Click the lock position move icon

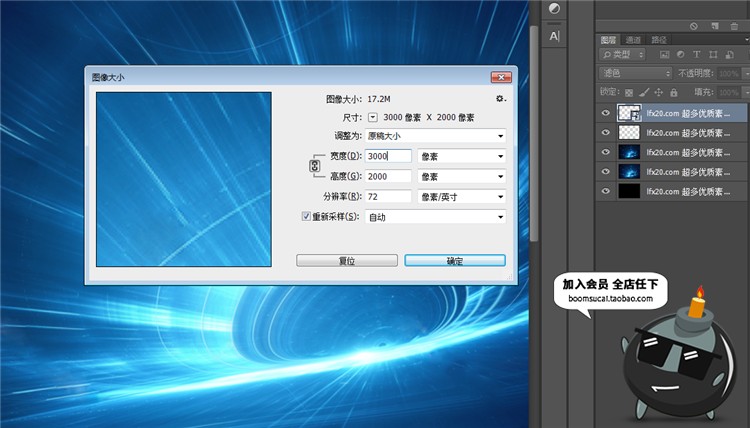click(x=656, y=92)
